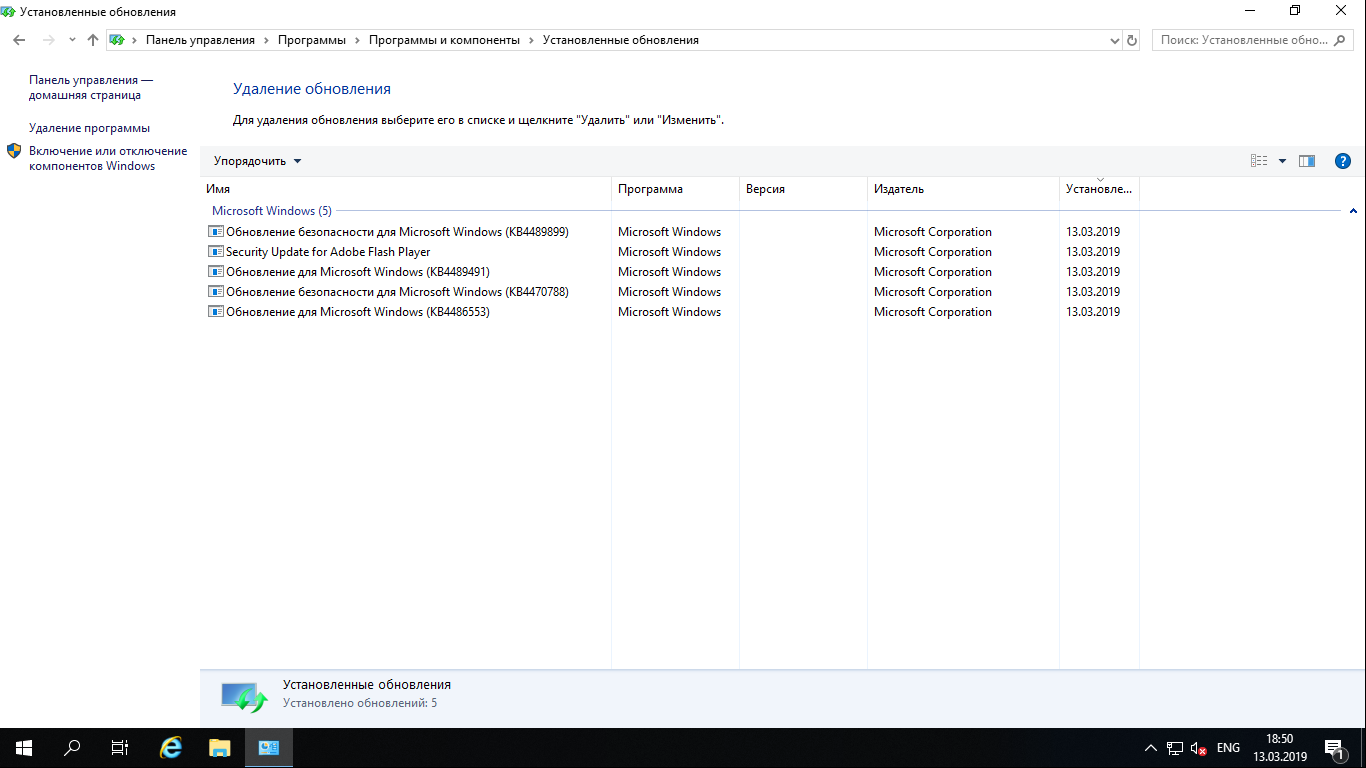
Task: Click the Back navigation arrow
Action: click(19, 40)
